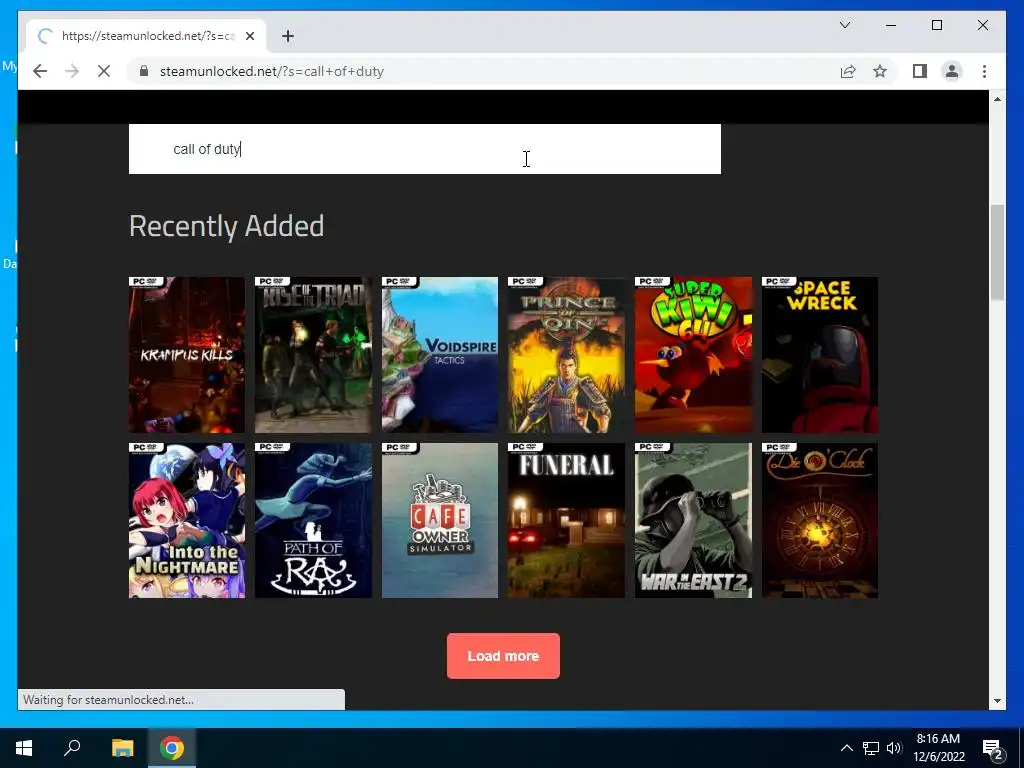The width and height of the screenshot is (1024, 768).
Task: Open the Path of Ra game cover
Action: pos(313,520)
